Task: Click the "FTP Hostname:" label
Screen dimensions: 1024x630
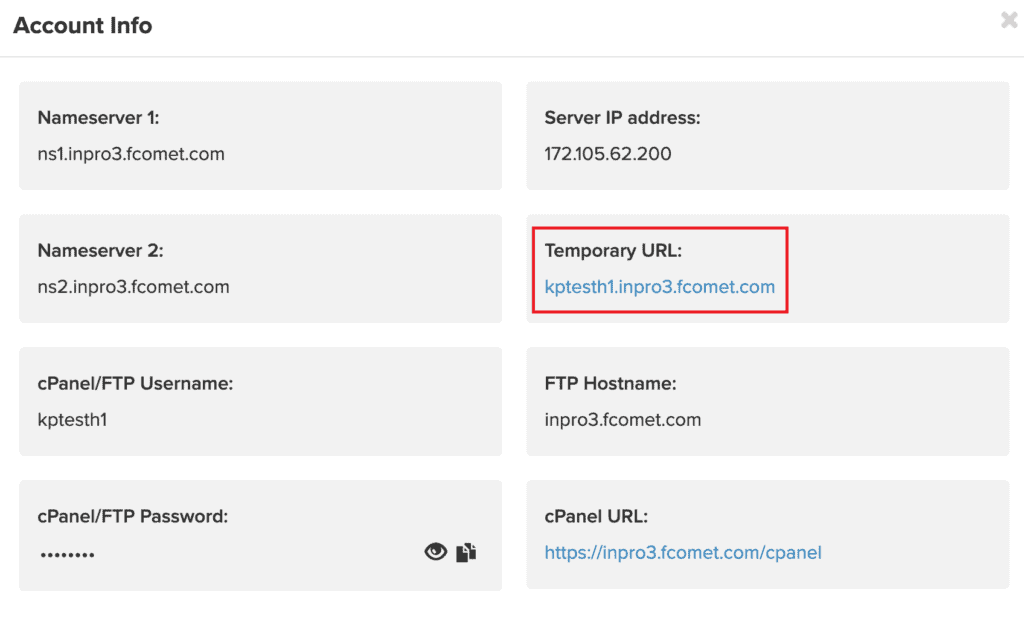Action: [610, 383]
